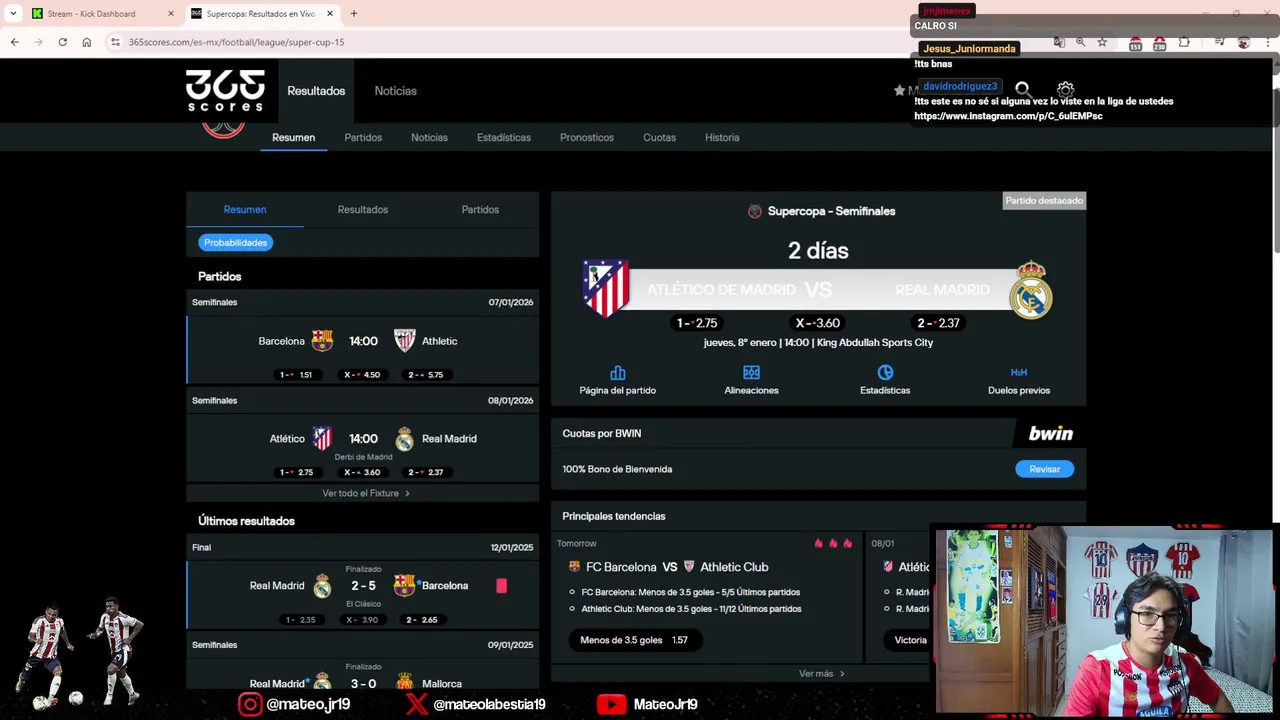1280x720 pixels.
Task: Click Barcelona crest in Semifinales match row
Action: click(322, 341)
